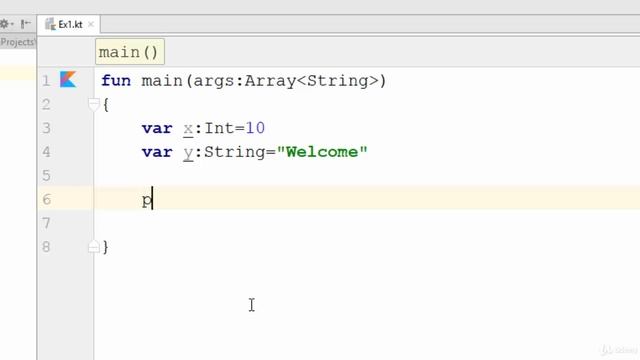This screenshot has height=360, width=640.
Task: Click the underlined variable x on line 3
Action: click(x=188, y=129)
